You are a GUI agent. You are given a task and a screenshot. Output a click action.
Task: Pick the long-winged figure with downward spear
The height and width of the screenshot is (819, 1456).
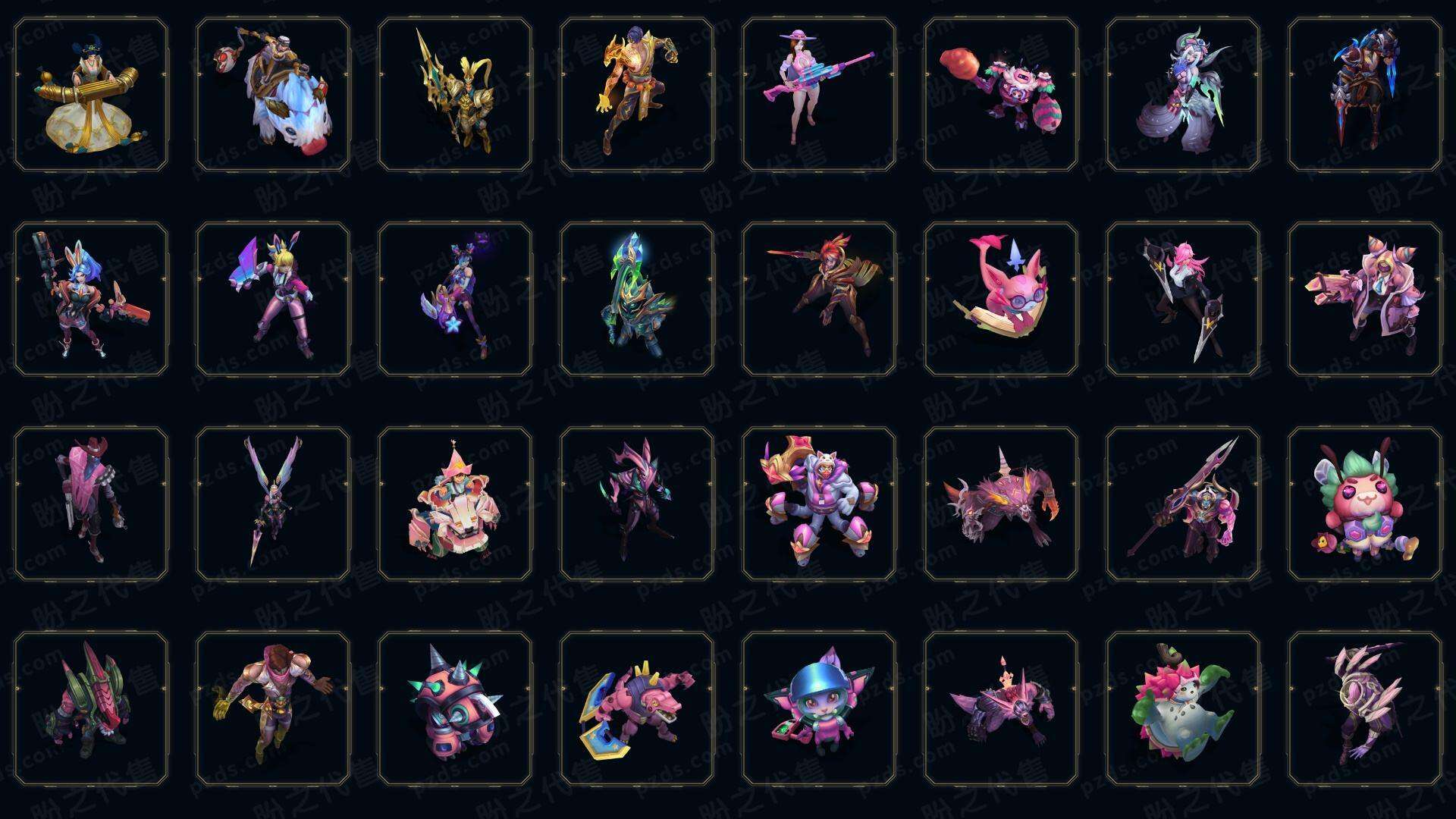(x=273, y=504)
